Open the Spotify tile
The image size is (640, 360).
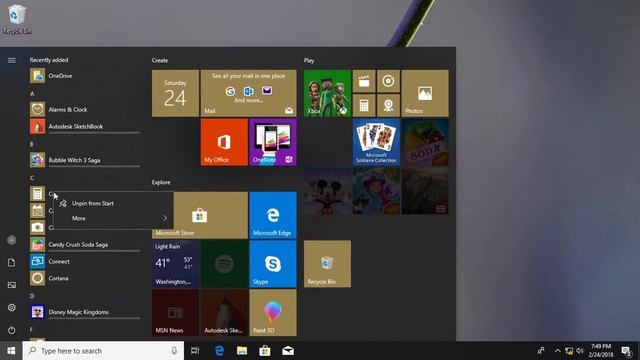point(224,264)
